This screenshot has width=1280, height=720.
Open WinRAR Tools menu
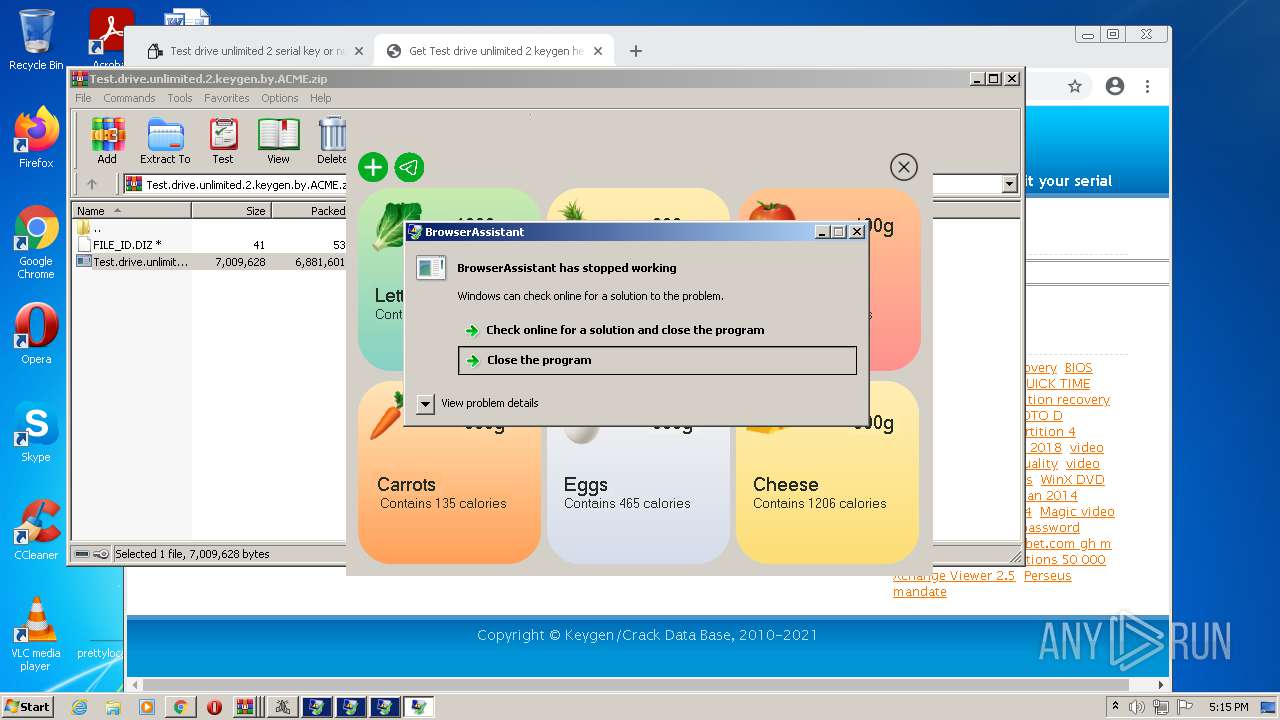[x=180, y=98]
